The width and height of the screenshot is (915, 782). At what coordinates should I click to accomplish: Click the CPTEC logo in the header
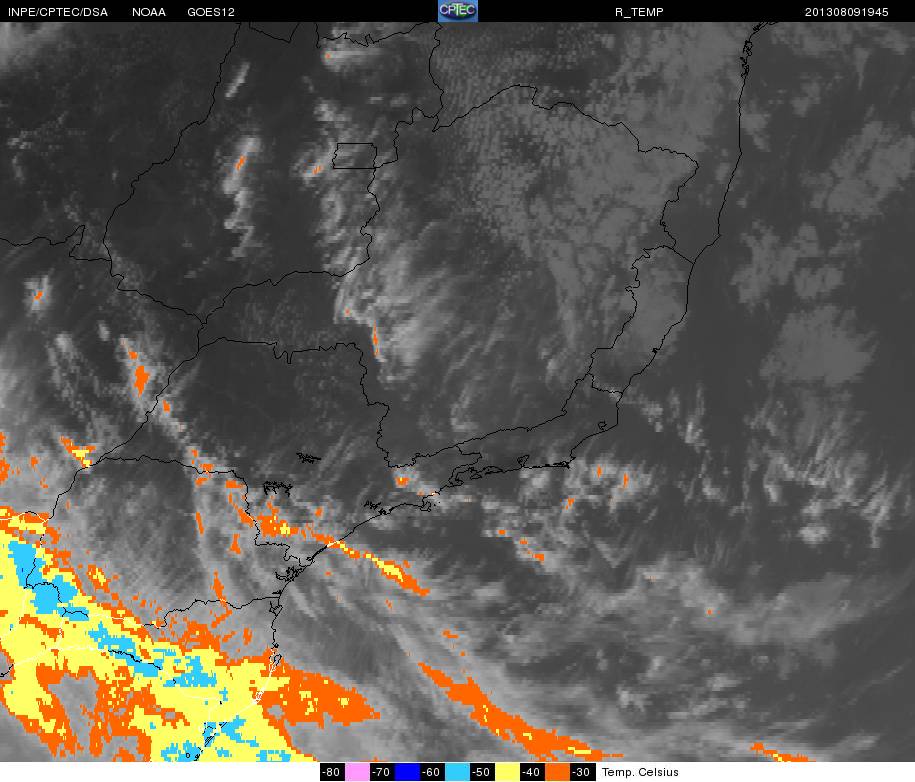(458, 11)
